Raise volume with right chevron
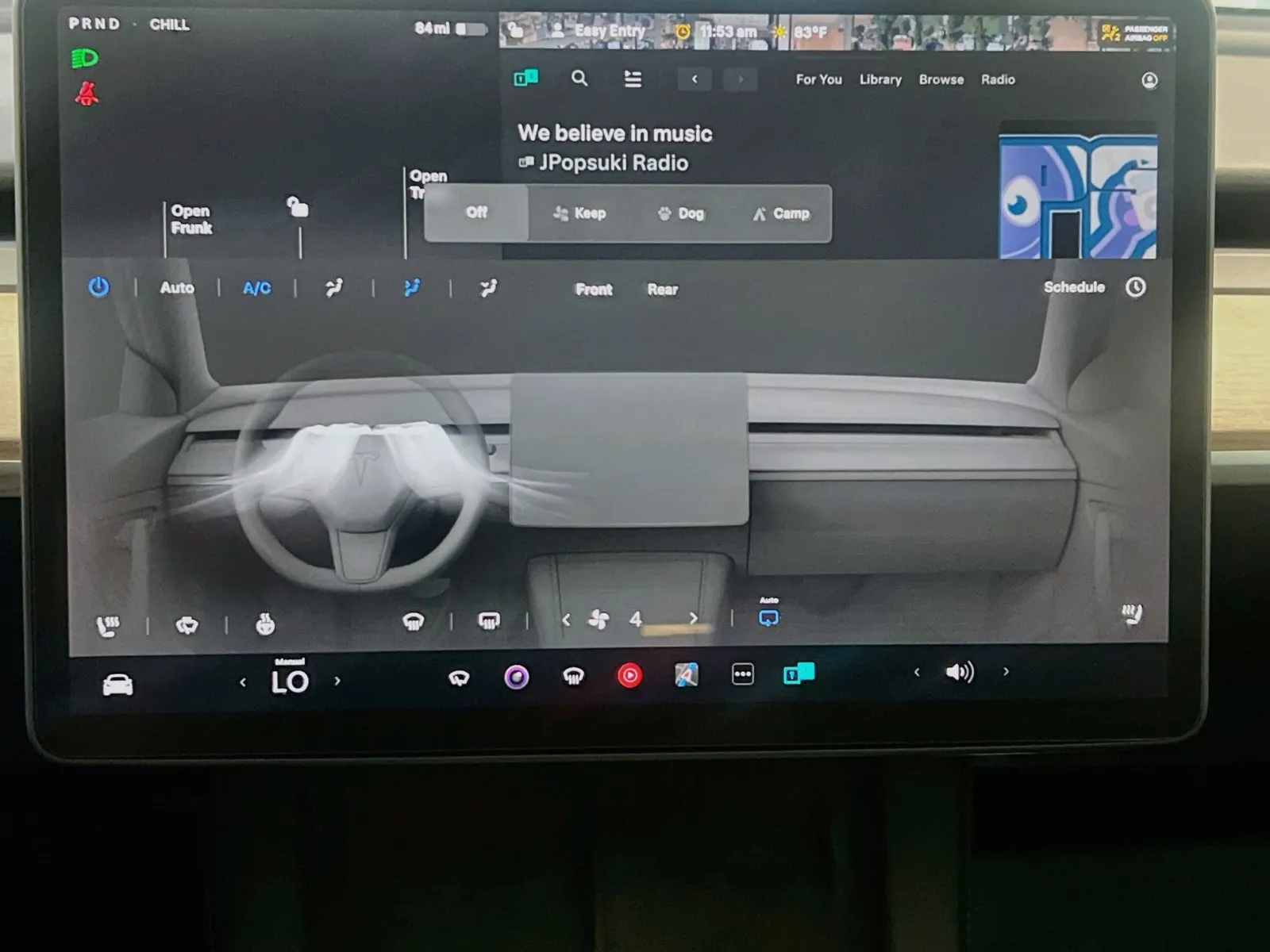The image size is (1270, 952). (x=1006, y=672)
